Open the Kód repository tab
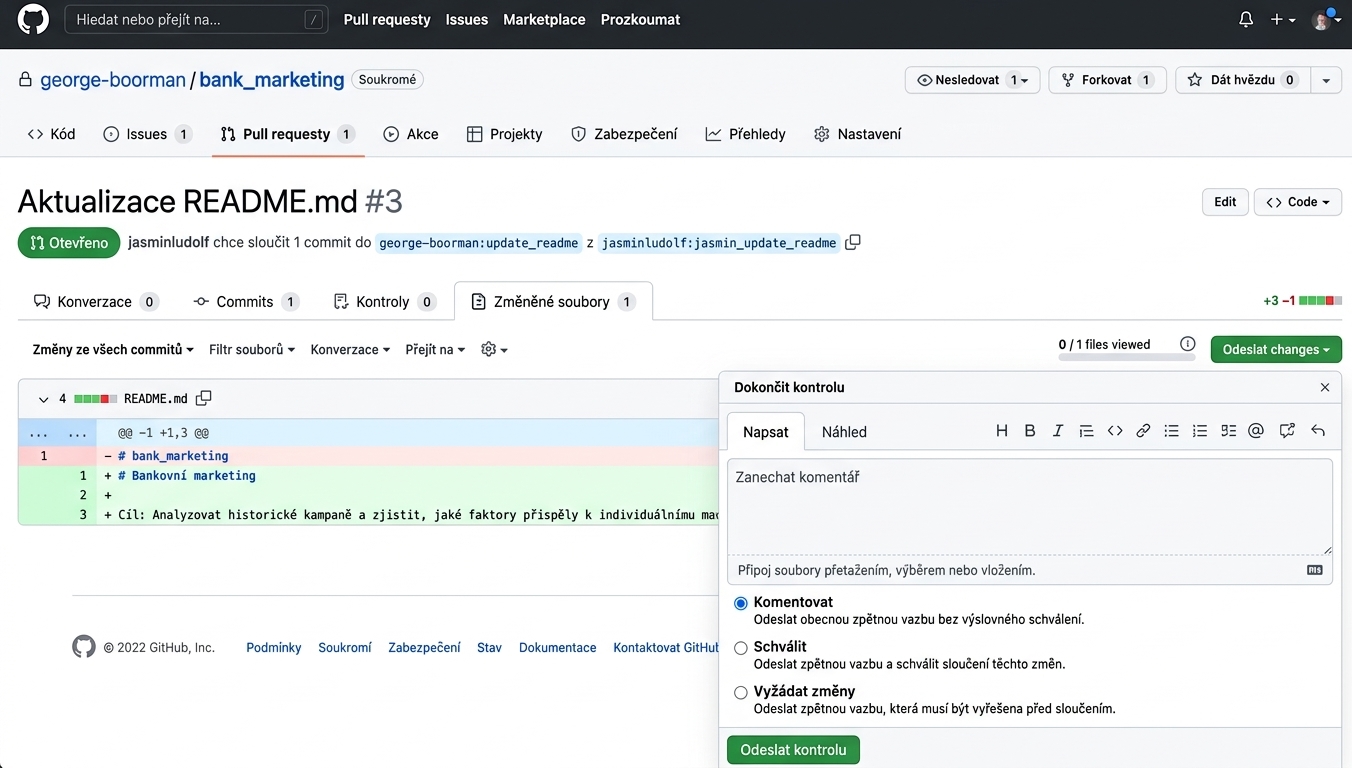The width and height of the screenshot is (1352, 768). [x=51, y=134]
